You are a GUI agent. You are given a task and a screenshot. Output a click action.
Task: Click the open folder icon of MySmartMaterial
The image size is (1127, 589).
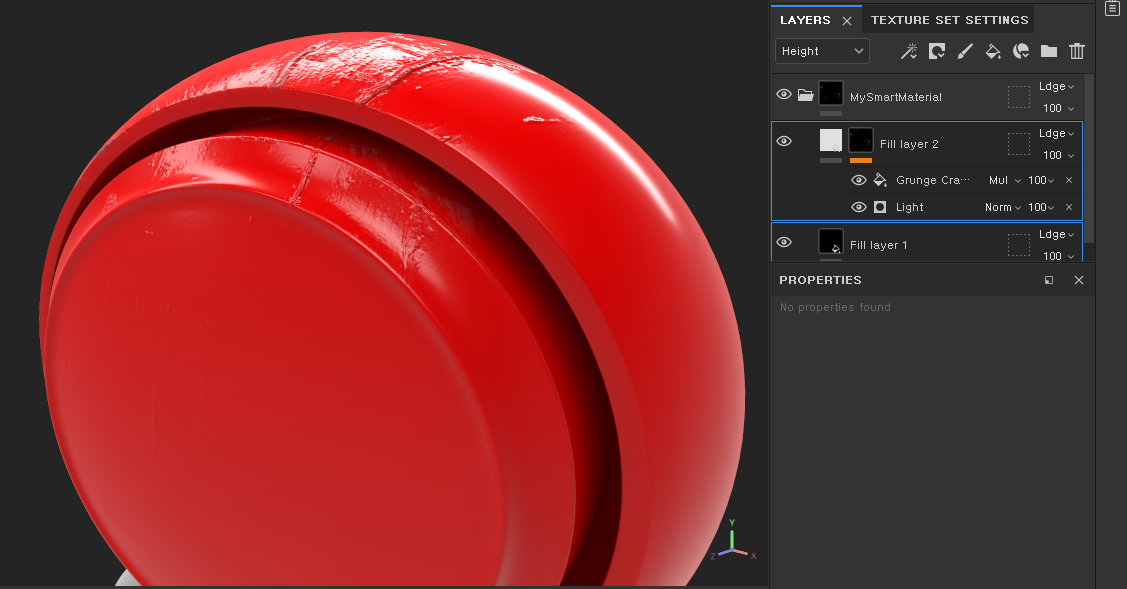(x=805, y=95)
